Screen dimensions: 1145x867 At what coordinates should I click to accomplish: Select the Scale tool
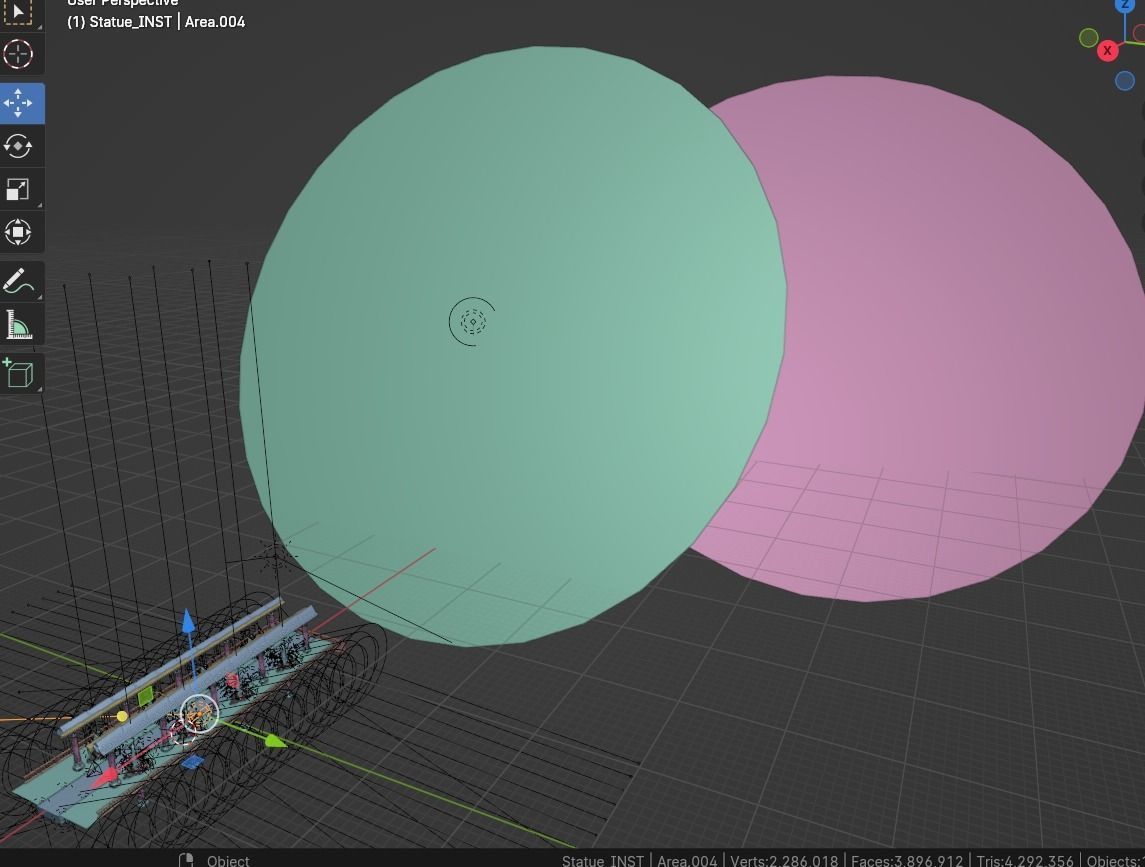click(18, 189)
